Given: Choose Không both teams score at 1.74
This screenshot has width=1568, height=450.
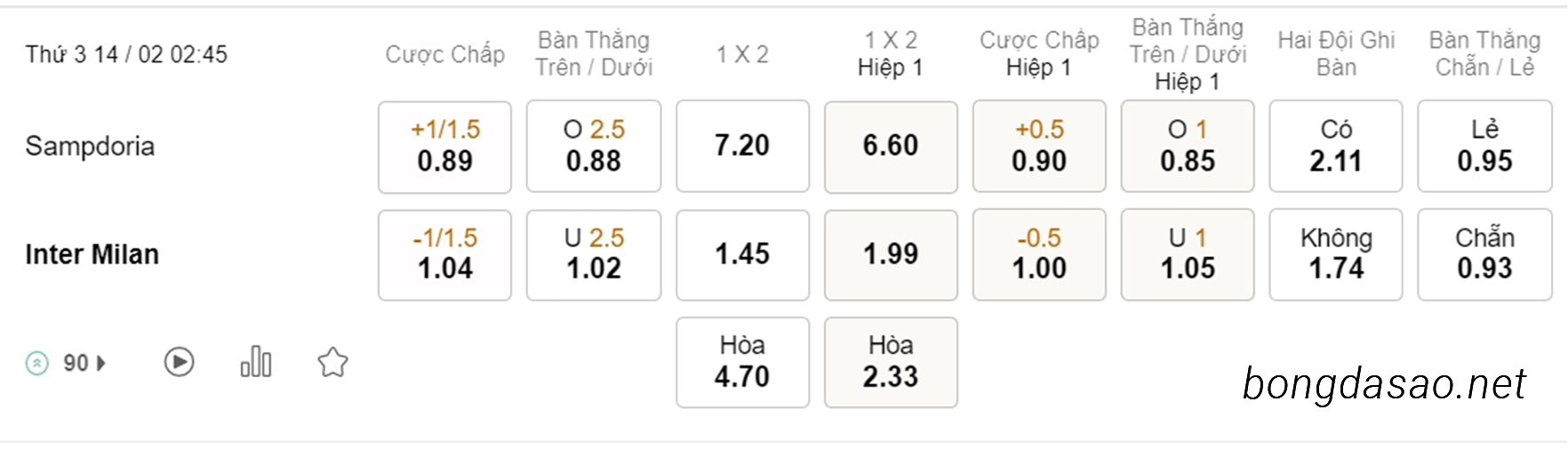Looking at the screenshot, I should click(x=1336, y=254).
